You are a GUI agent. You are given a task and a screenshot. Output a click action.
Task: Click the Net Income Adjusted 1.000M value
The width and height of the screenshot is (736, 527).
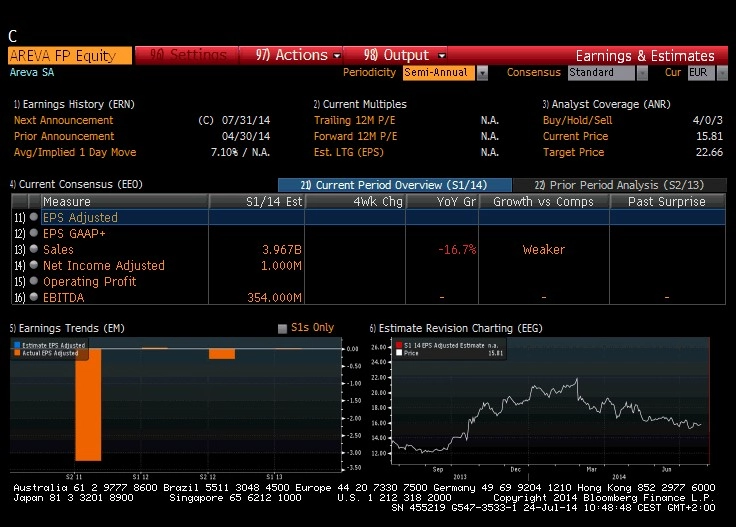[x=281, y=266]
